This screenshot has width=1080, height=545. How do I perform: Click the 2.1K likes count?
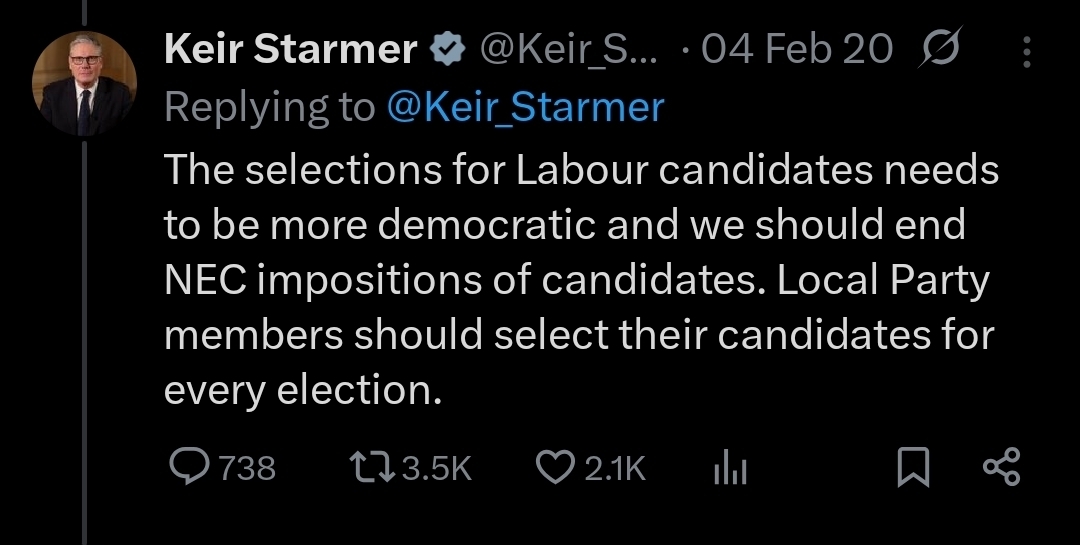[615, 468]
